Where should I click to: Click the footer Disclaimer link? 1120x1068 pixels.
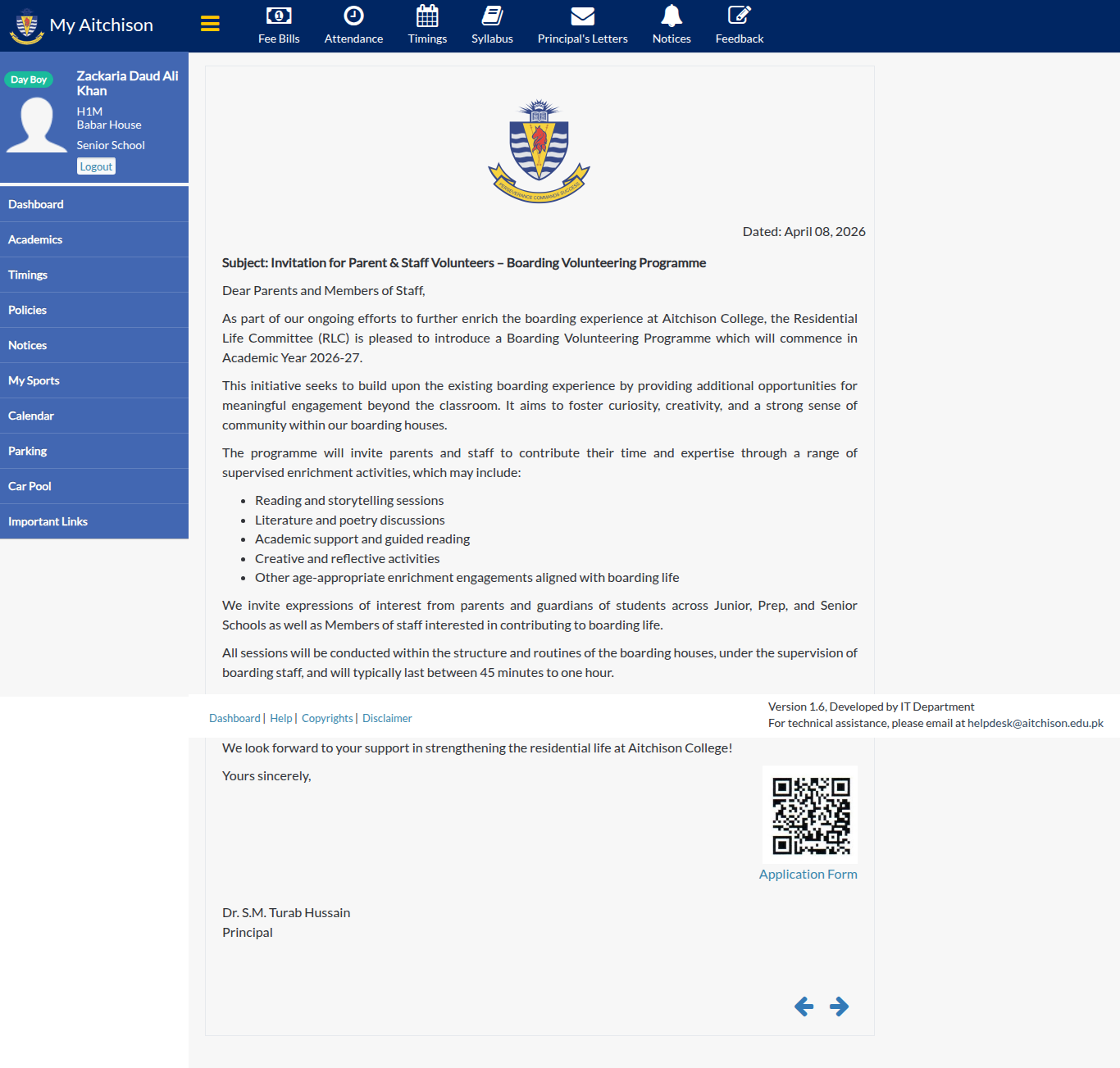tap(387, 718)
